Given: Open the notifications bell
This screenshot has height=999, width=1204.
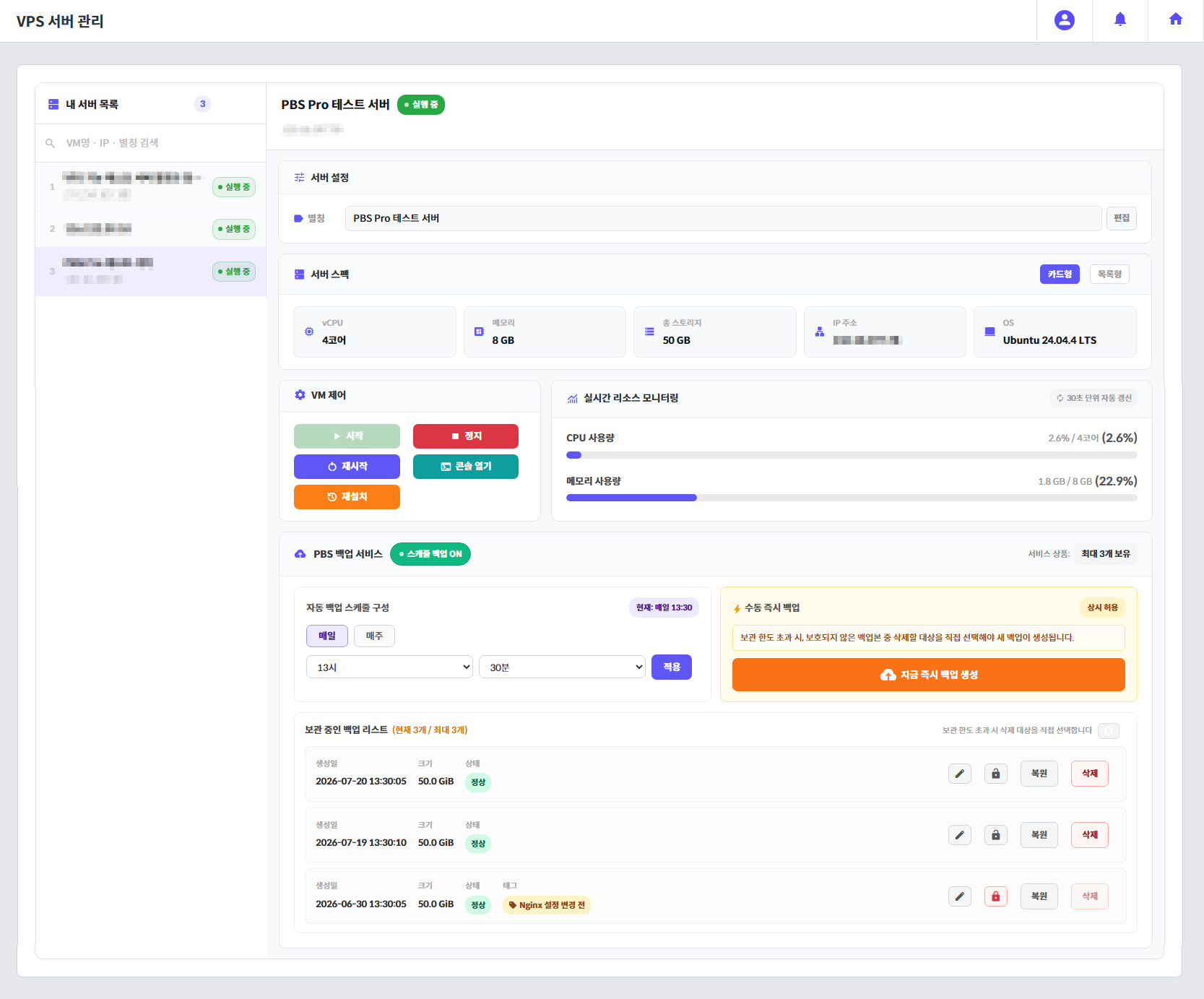Looking at the screenshot, I should (1120, 20).
